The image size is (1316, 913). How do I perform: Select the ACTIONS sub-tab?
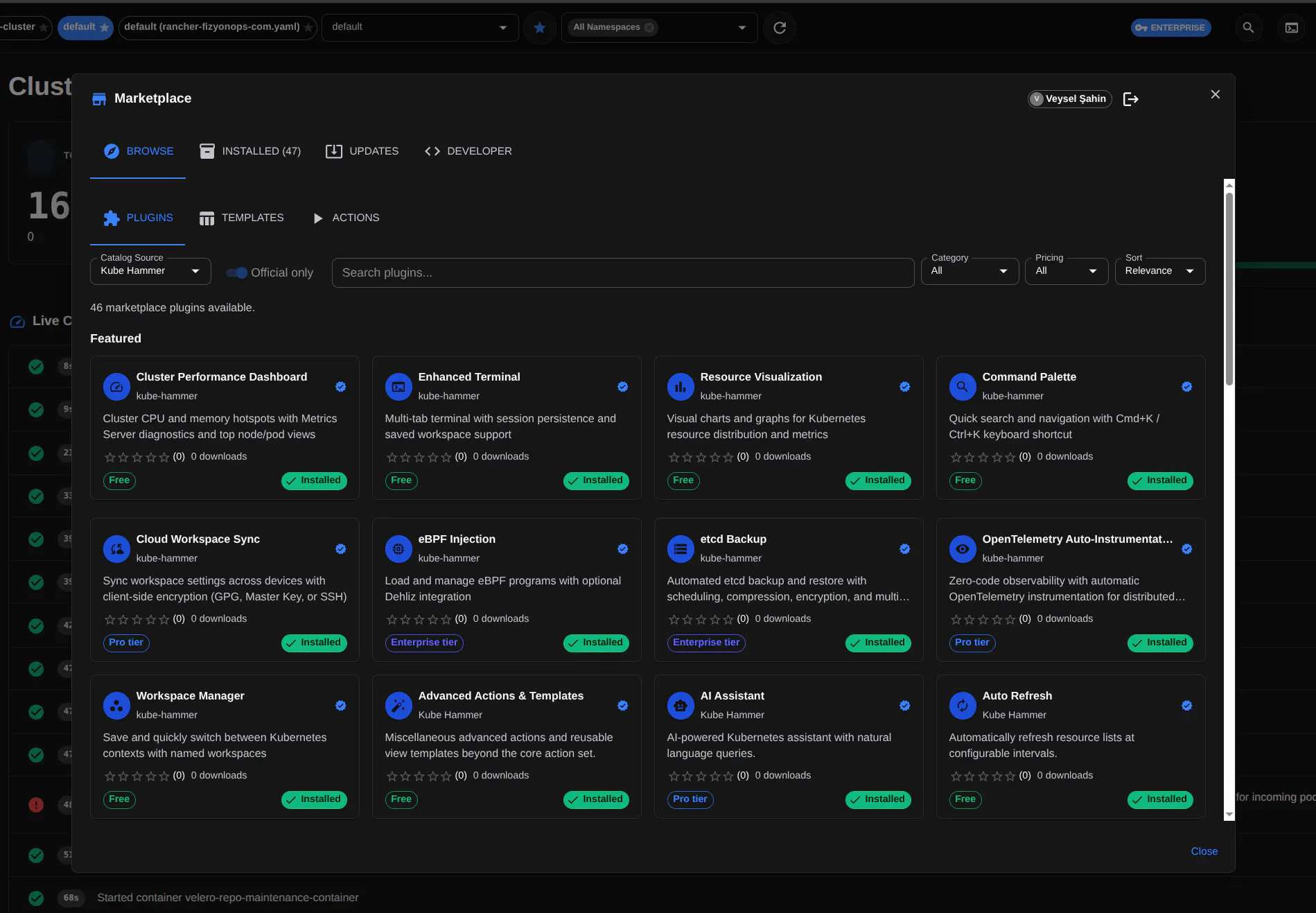[346, 218]
